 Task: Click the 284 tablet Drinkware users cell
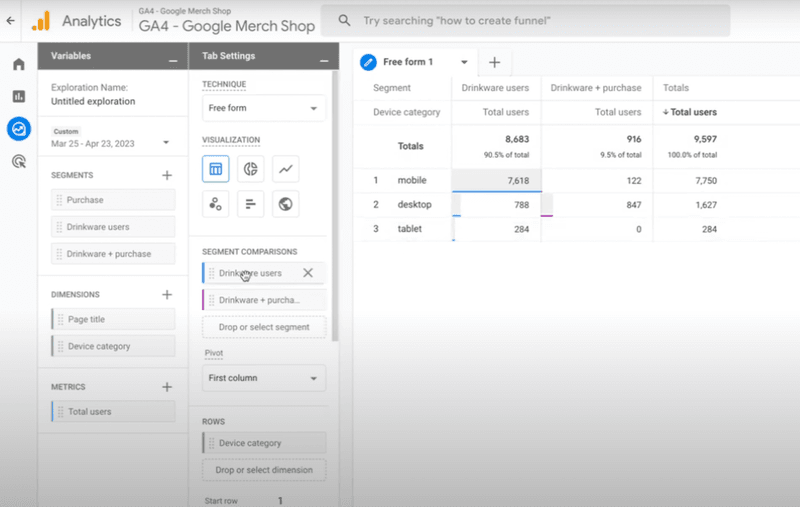coord(521,230)
